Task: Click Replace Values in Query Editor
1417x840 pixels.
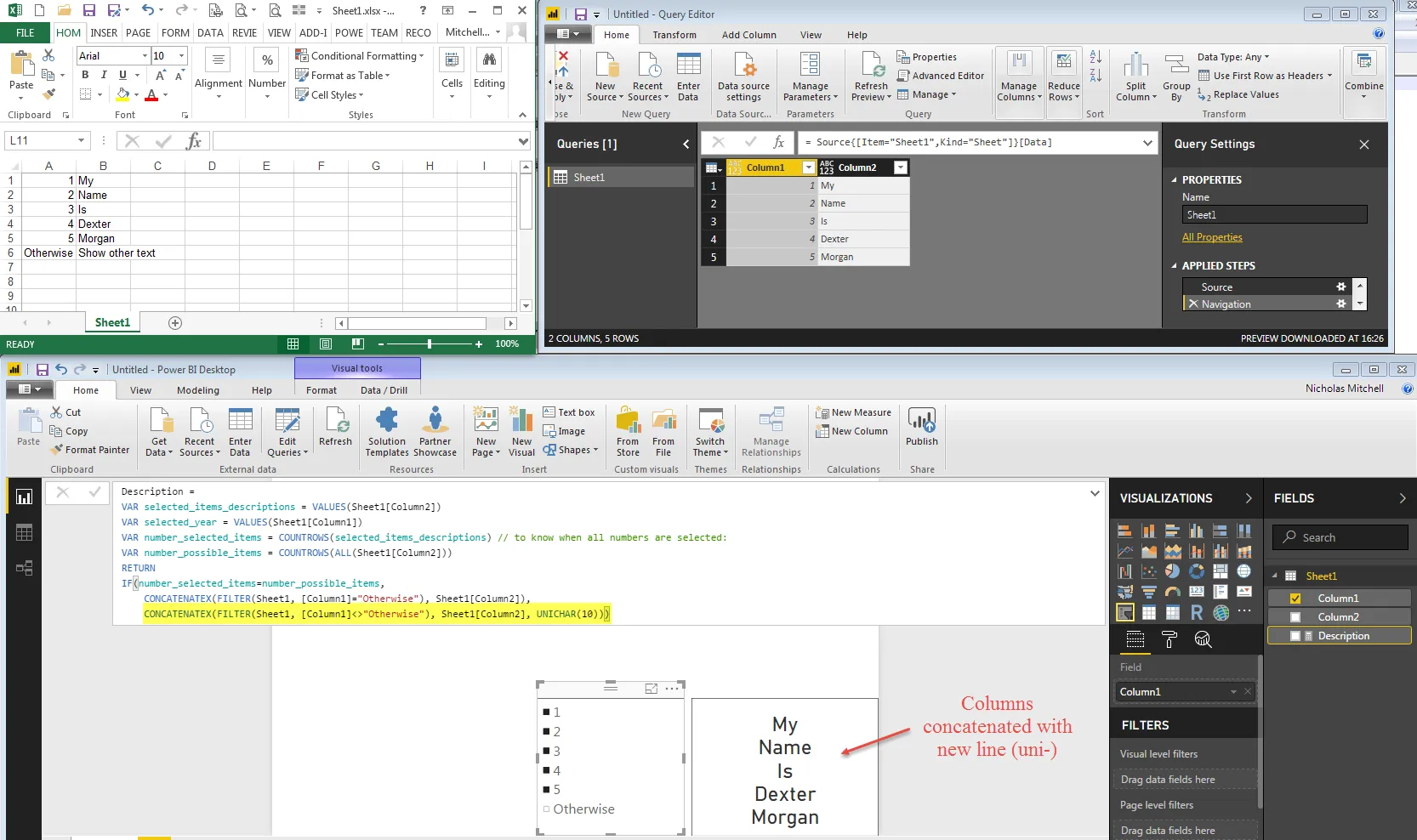Action: click(1238, 94)
